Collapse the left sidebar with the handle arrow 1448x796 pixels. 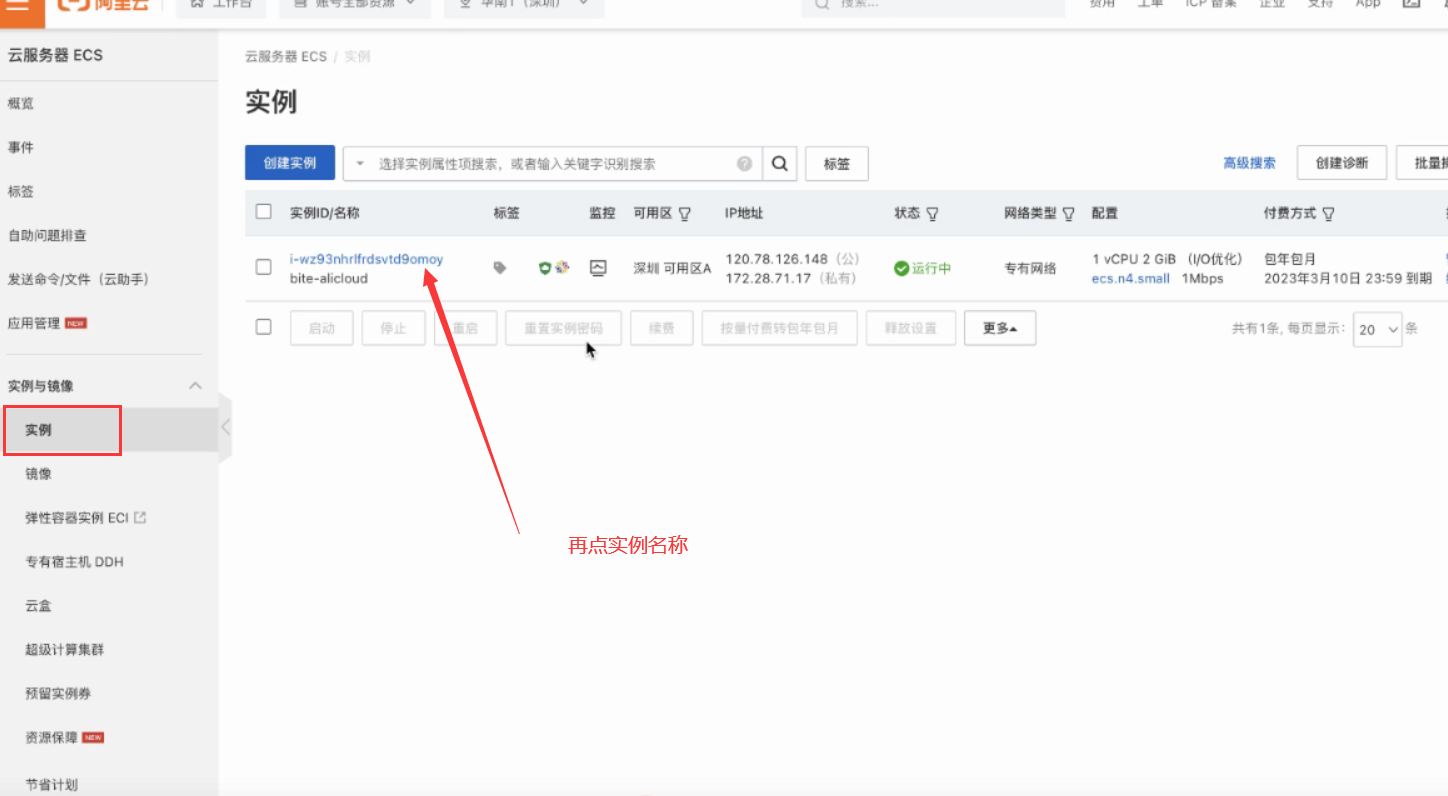pyautogui.click(x=225, y=428)
